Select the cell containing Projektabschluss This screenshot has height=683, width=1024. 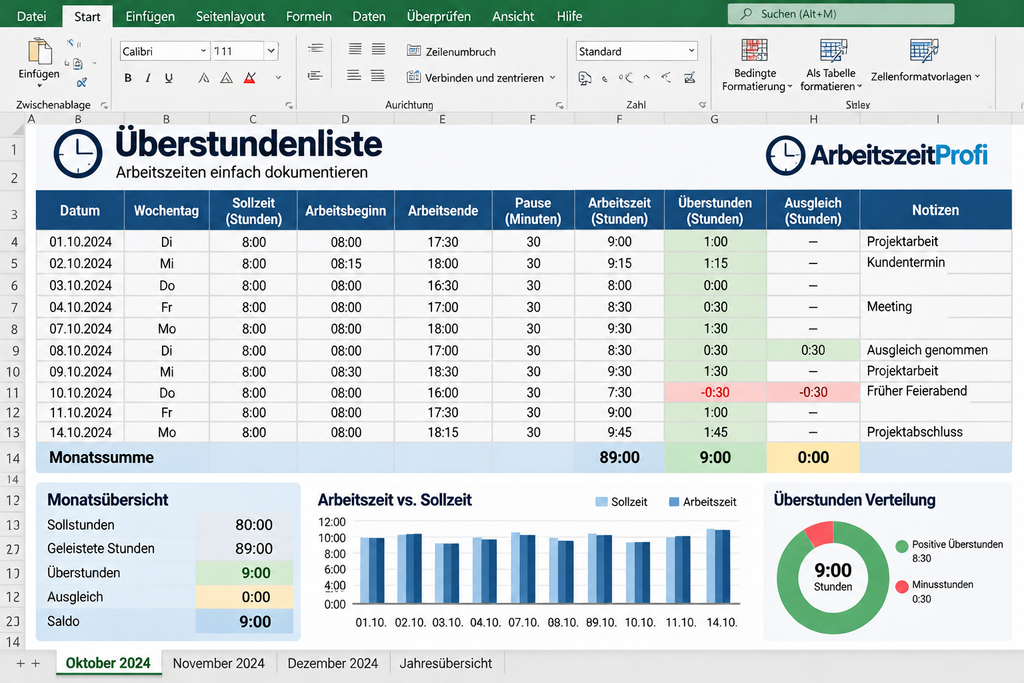click(935, 432)
